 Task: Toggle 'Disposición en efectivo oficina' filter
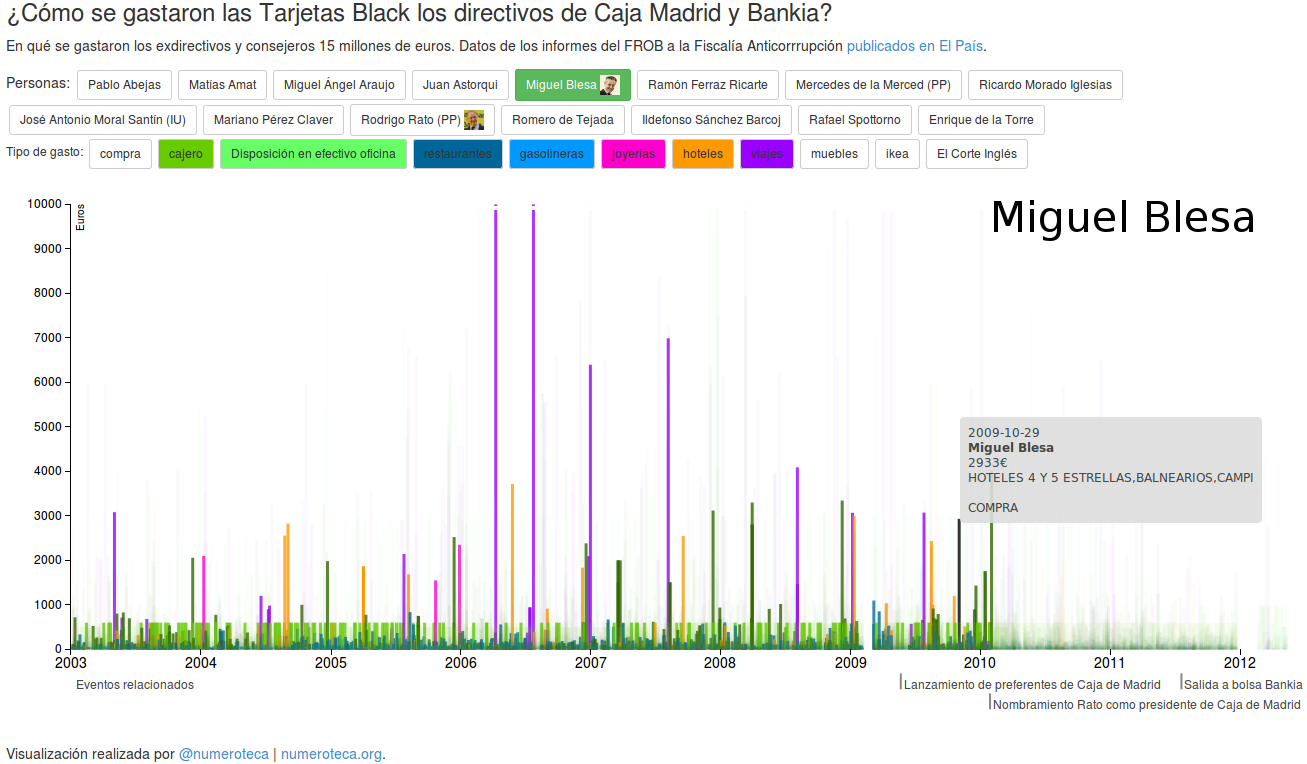click(x=313, y=154)
